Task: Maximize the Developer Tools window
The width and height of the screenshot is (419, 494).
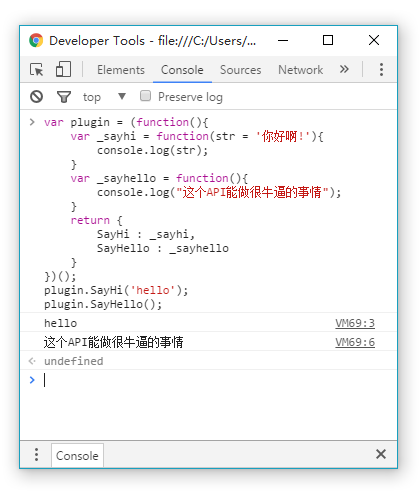Action: click(328, 40)
